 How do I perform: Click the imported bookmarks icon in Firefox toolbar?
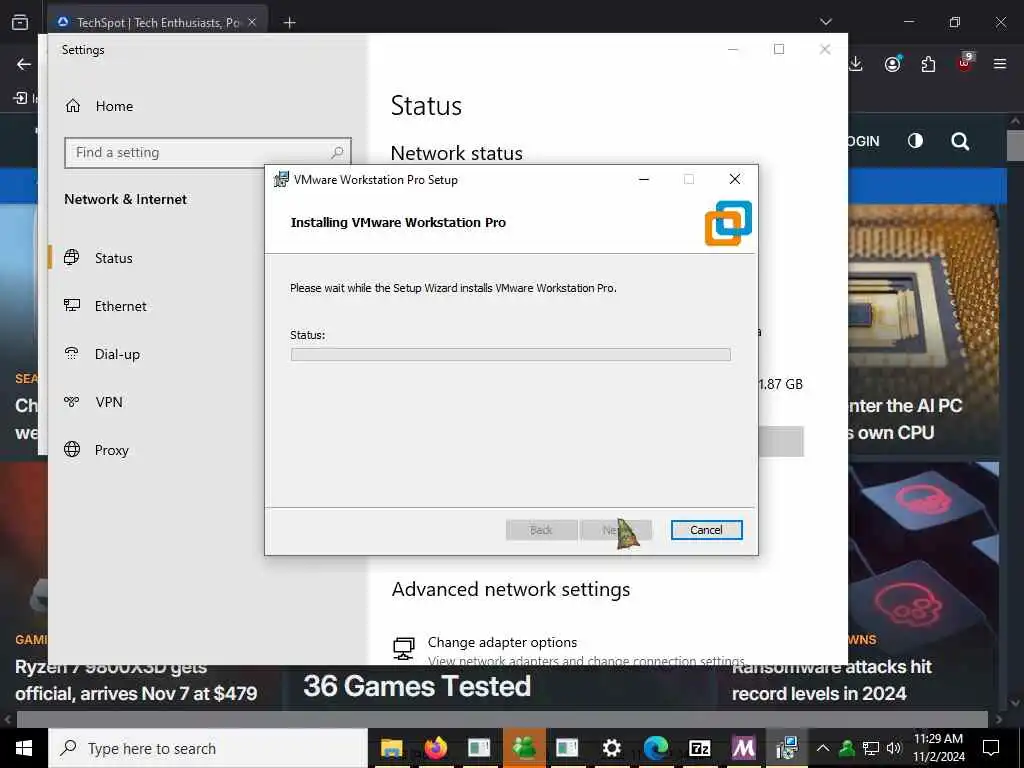point(21,98)
